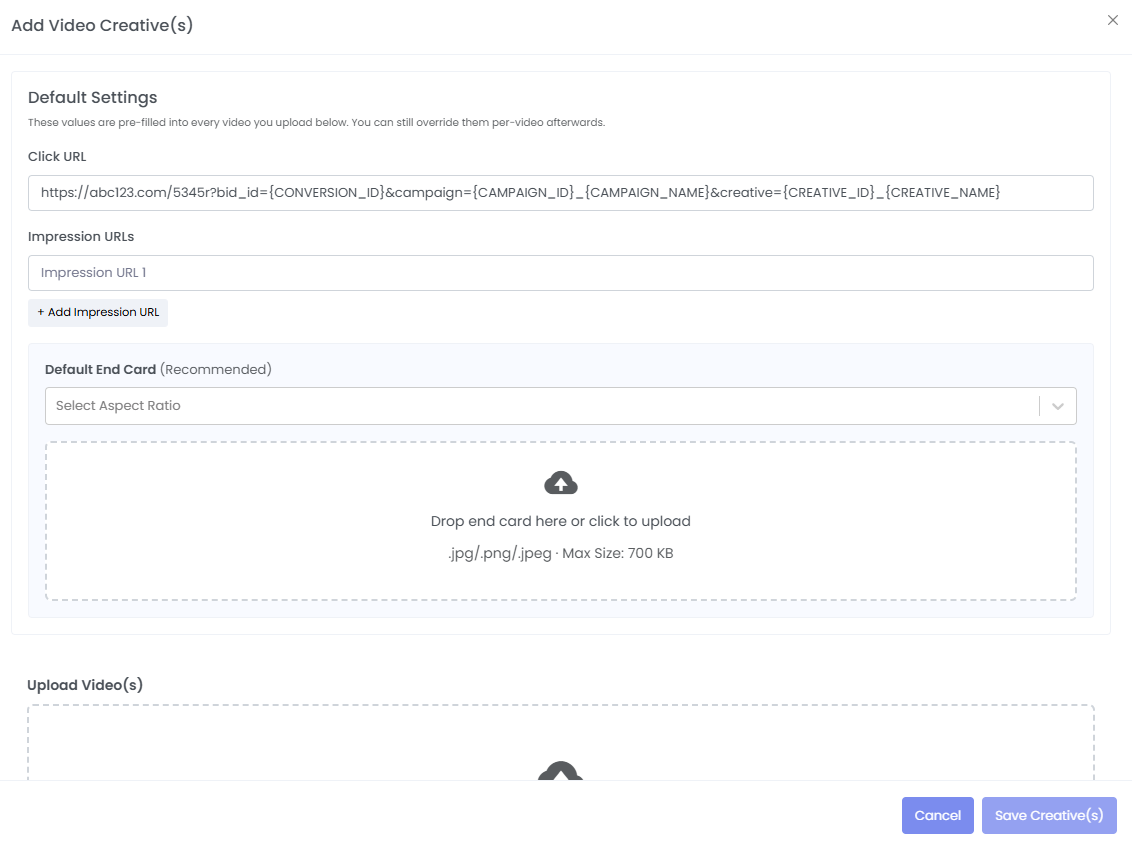Click "Drop end card here or click to upload"
The image size is (1132, 848).
(561, 521)
